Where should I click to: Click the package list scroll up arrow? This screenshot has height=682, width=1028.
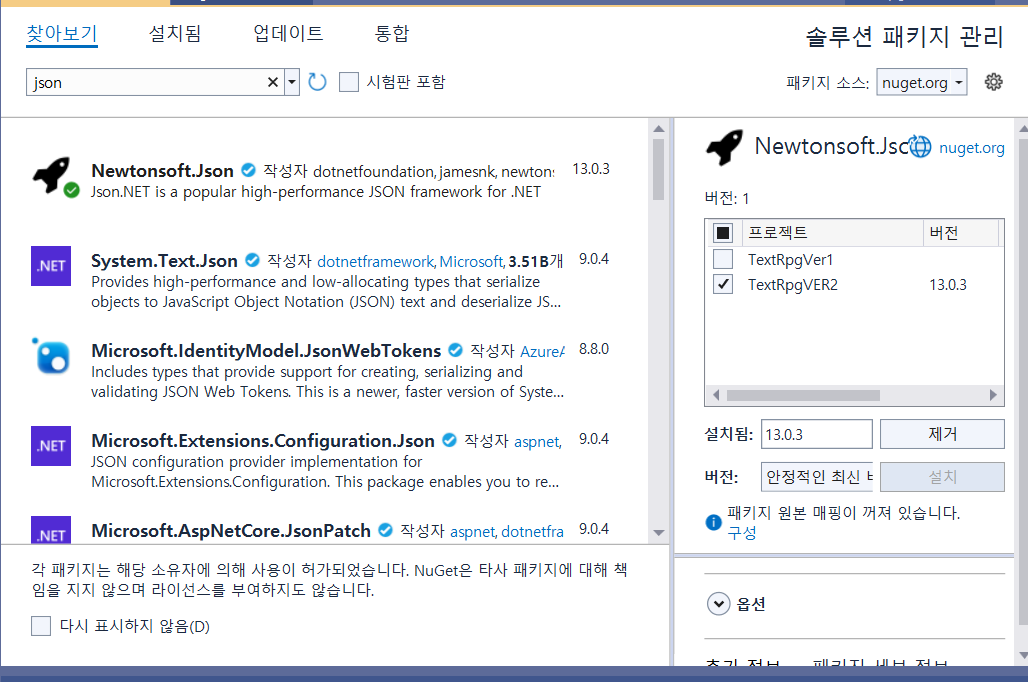[659, 129]
